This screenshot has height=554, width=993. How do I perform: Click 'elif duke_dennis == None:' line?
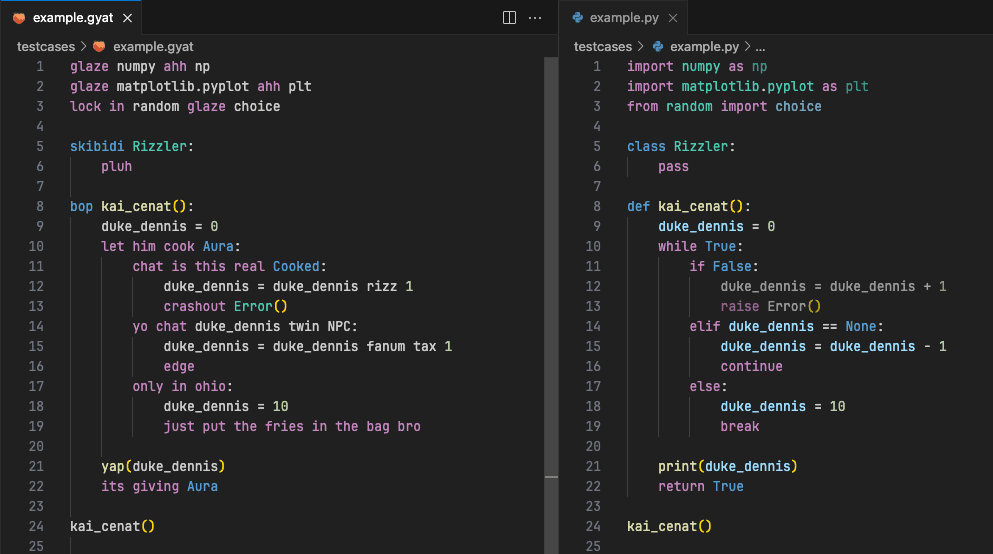click(786, 326)
